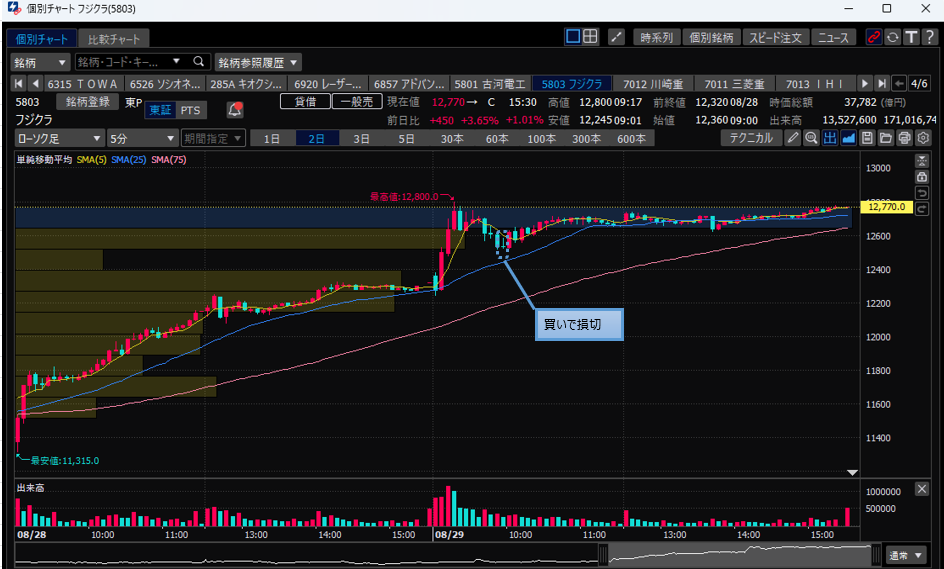
Task: Open the 5分 interval dropdown
Action: (133, 138)
